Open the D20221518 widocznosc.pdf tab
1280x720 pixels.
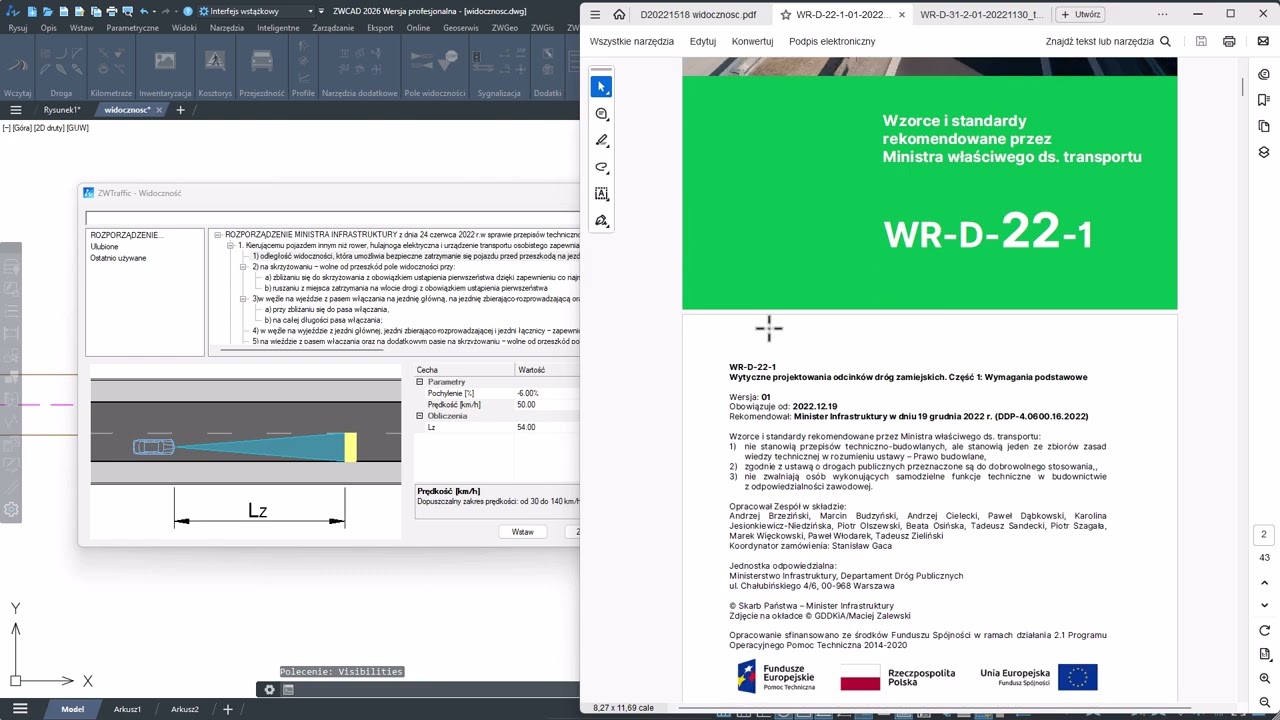[x=698, y=15]
